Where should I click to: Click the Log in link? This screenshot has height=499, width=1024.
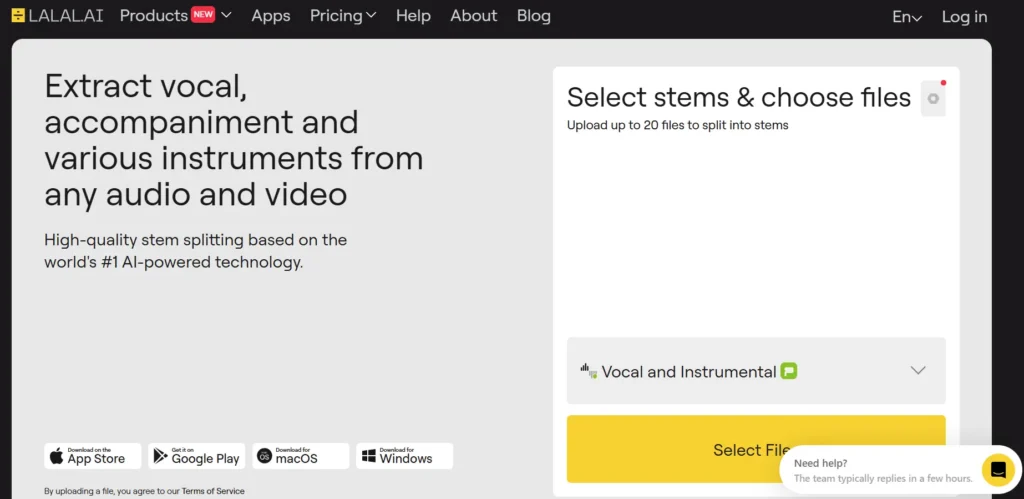(x=965, y=17)
